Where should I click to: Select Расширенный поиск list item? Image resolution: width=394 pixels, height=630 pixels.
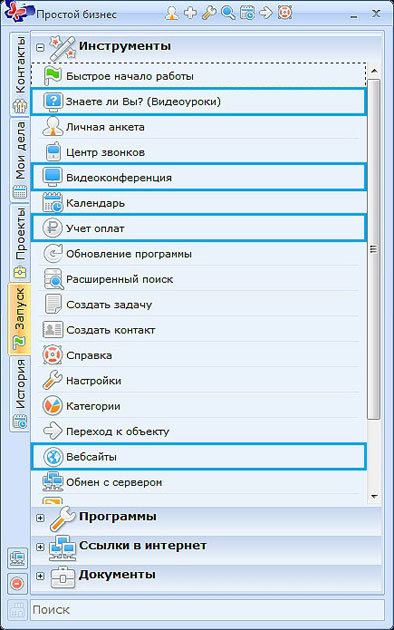[198, 279]
